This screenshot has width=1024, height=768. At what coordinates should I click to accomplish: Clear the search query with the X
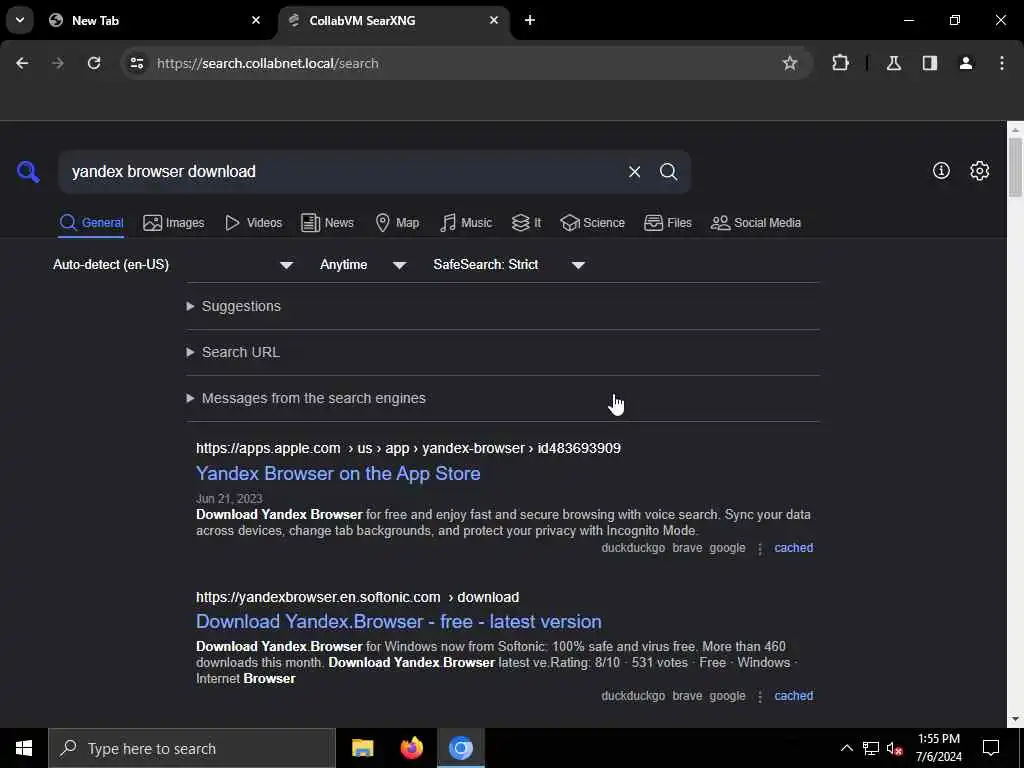point(634,172)
